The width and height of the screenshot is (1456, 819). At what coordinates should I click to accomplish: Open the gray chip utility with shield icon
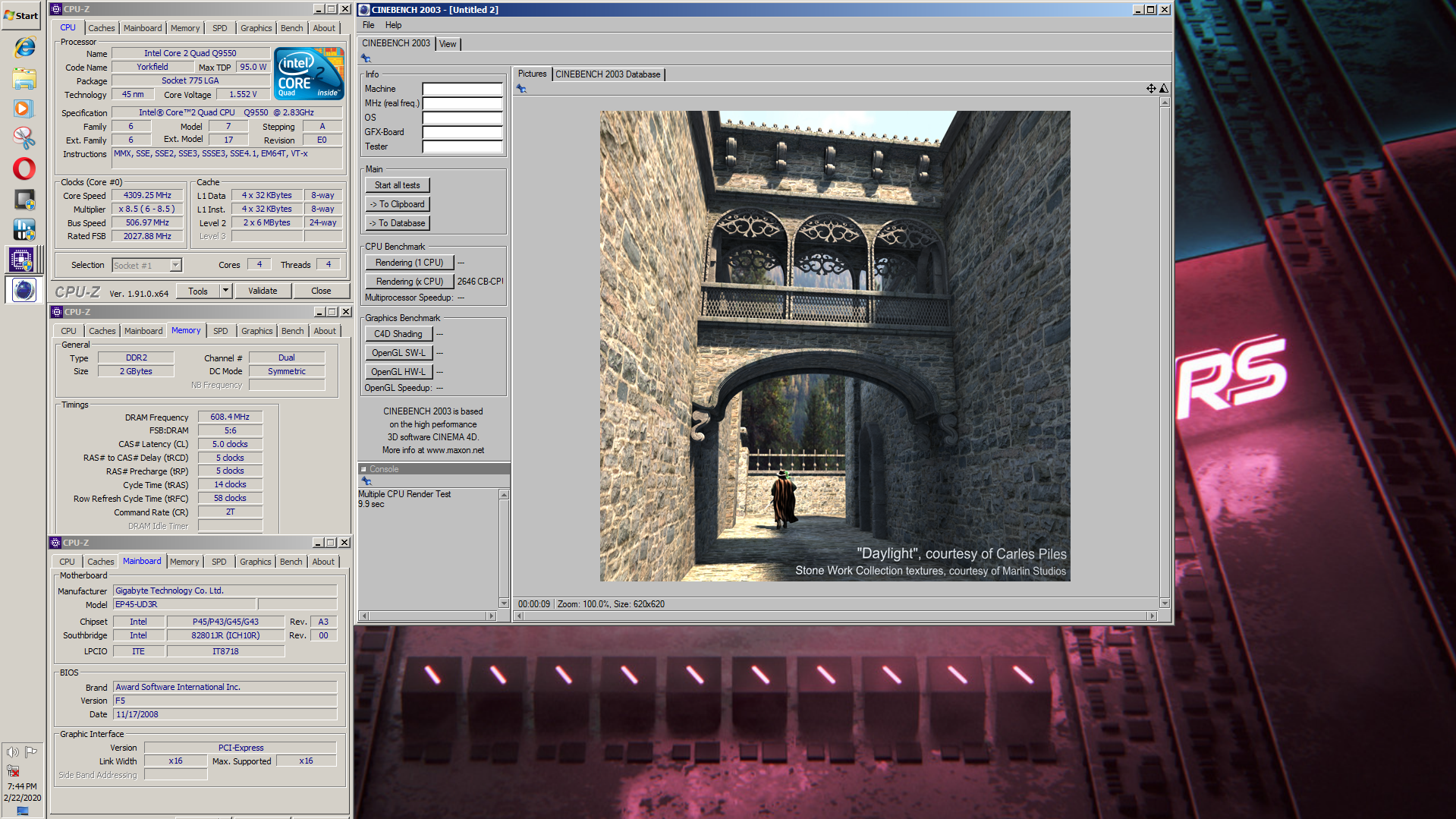pos(24,200)
